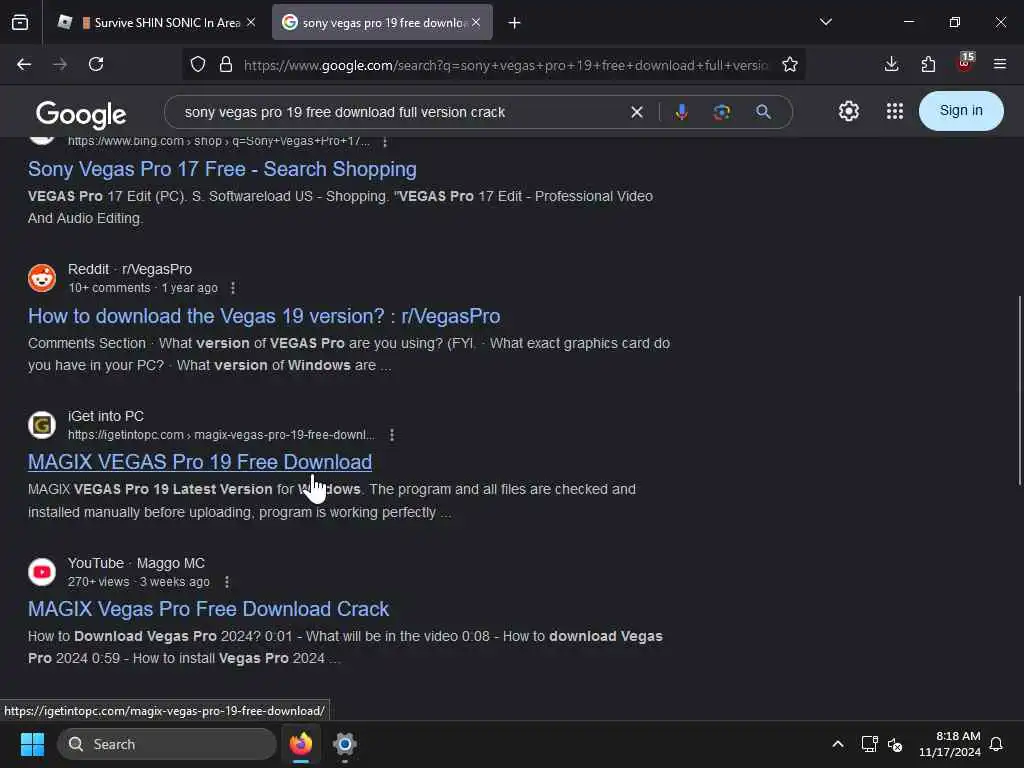Open the extensions puzzle-piece menu
The width and height of the screenshot is (1024, 768).
click(x=928, y=65)
